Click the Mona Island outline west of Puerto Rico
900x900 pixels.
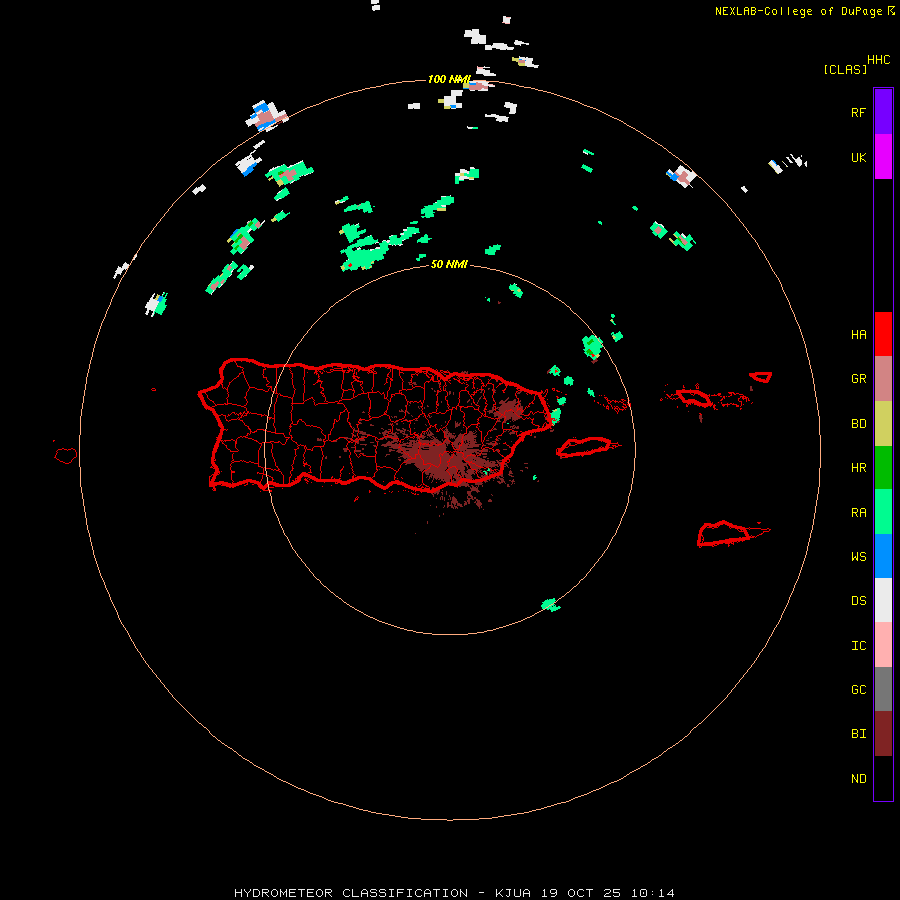click(66, 456)
